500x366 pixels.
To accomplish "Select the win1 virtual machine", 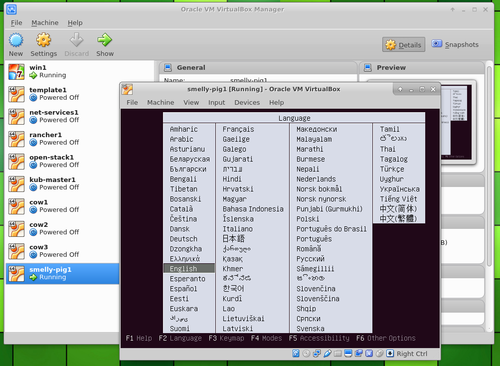I will (x=63, y=72).
